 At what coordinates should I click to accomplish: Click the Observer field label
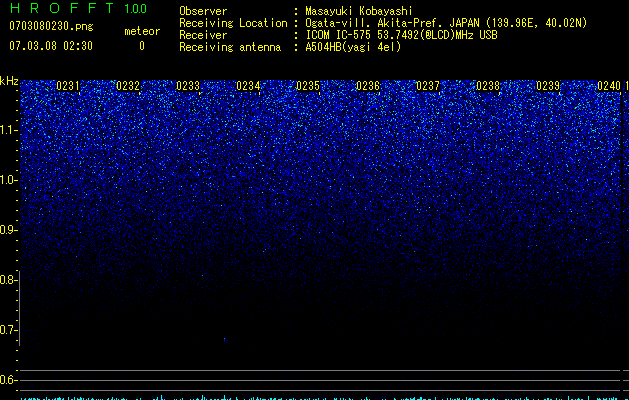tap(203, 11)
